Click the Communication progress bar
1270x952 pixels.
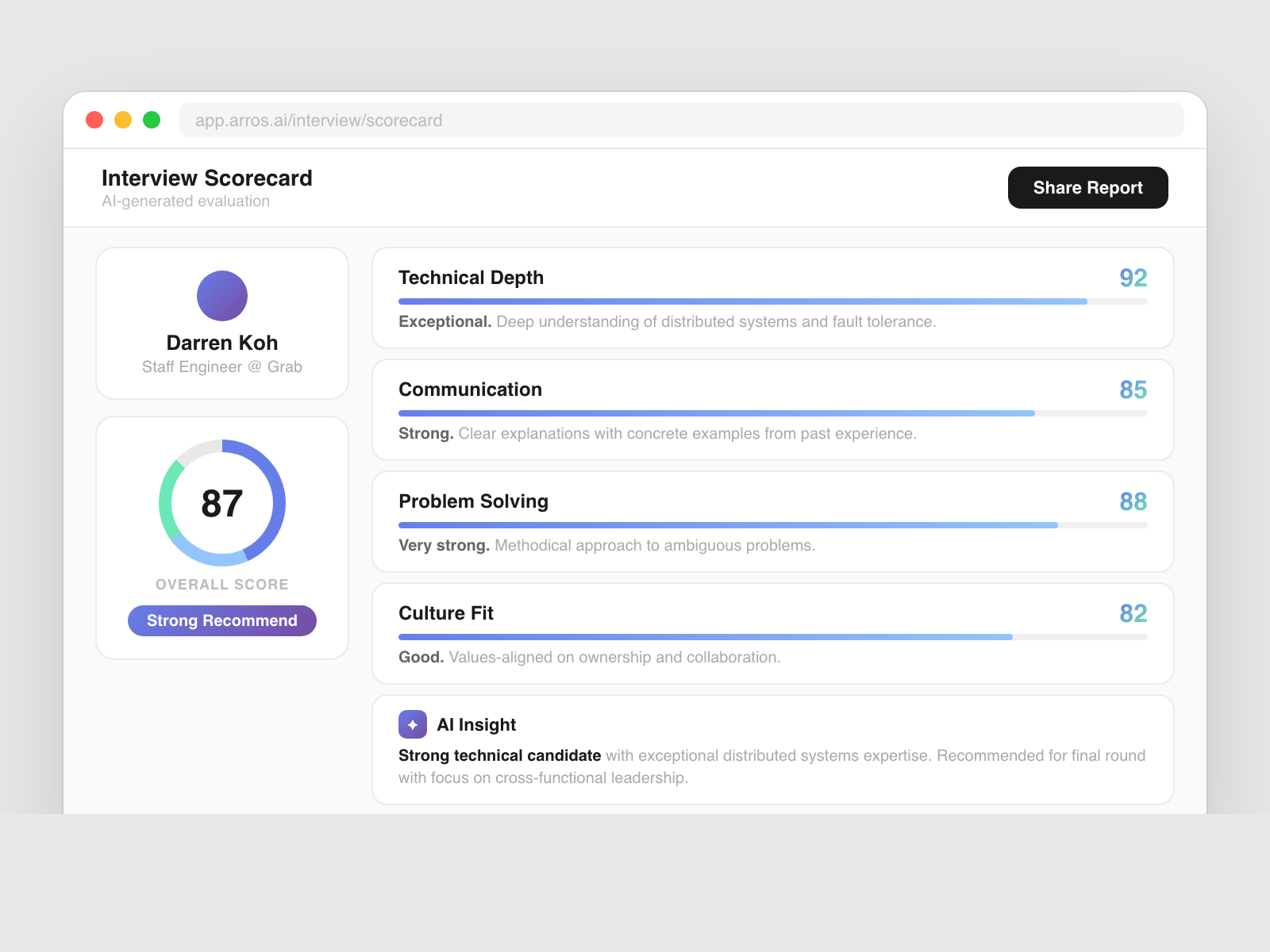click(772, 413)
